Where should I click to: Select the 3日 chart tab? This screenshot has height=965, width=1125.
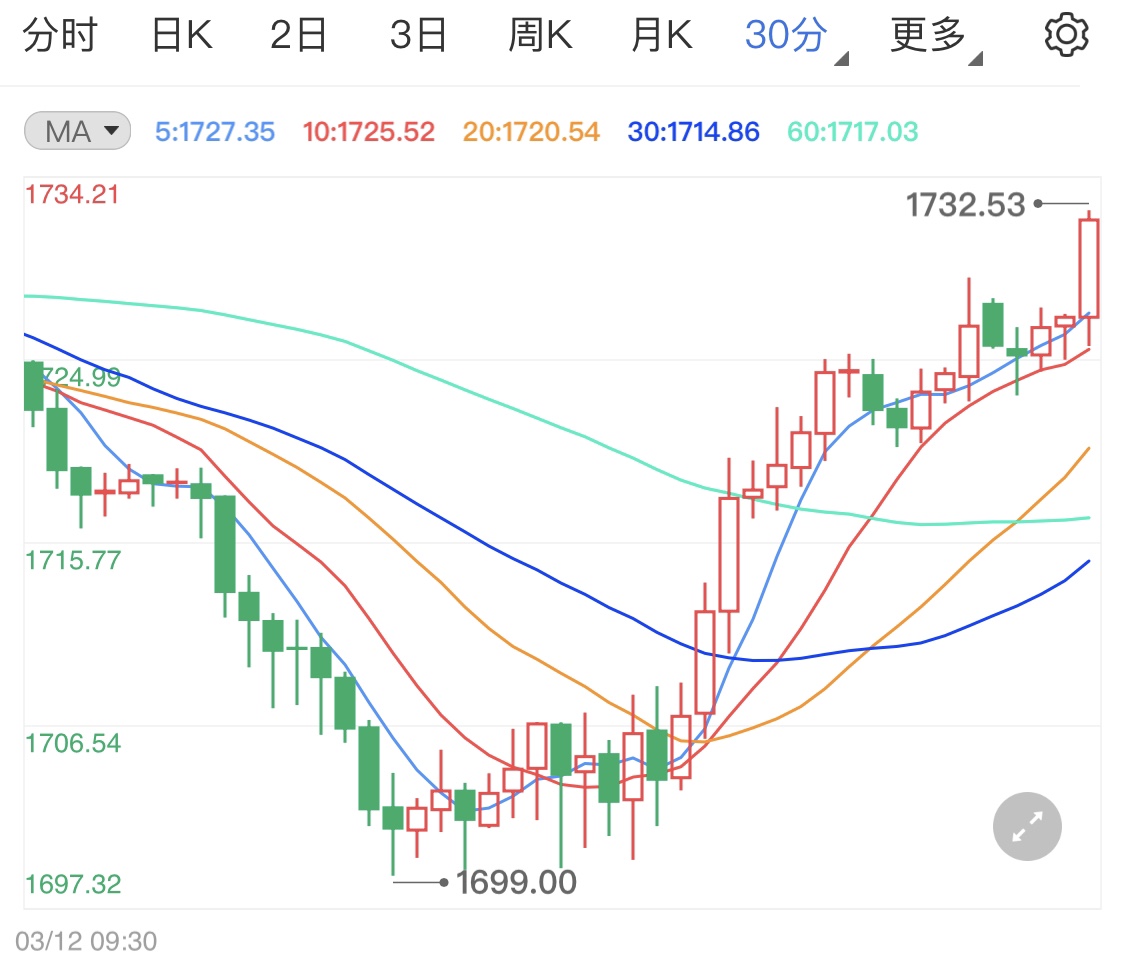[x=418, y=34]
